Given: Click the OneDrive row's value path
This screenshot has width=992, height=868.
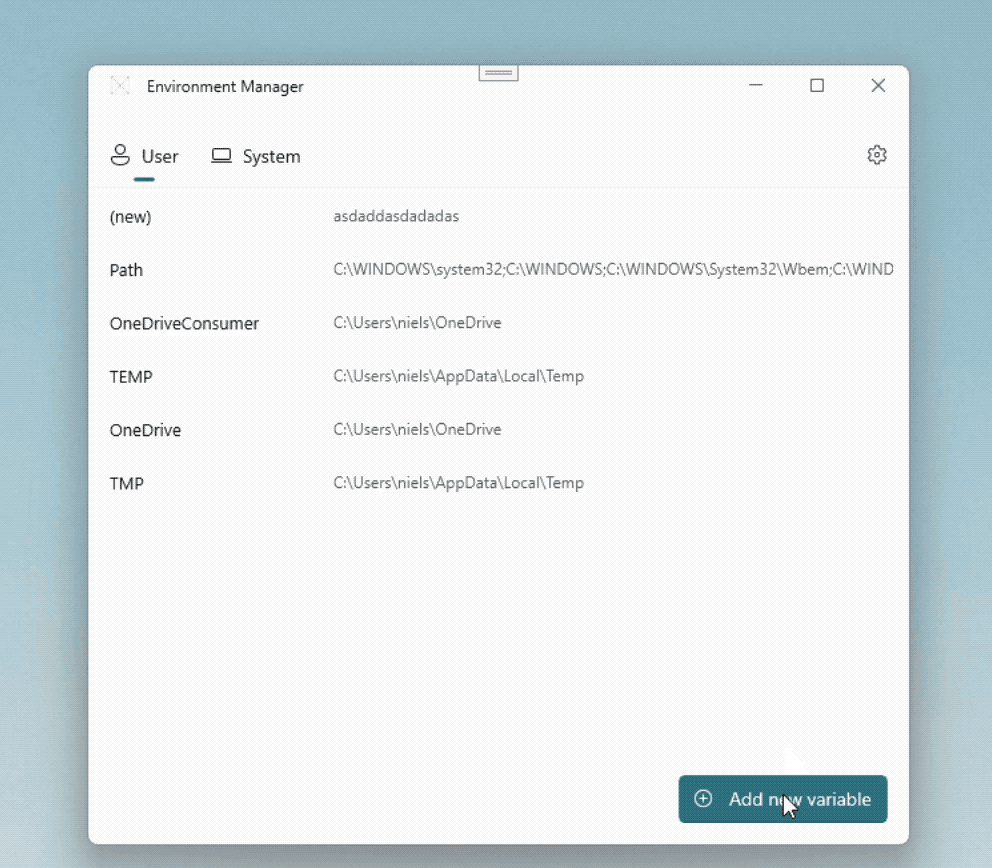Looking at the screenshot, I should [x=417, y=430].
